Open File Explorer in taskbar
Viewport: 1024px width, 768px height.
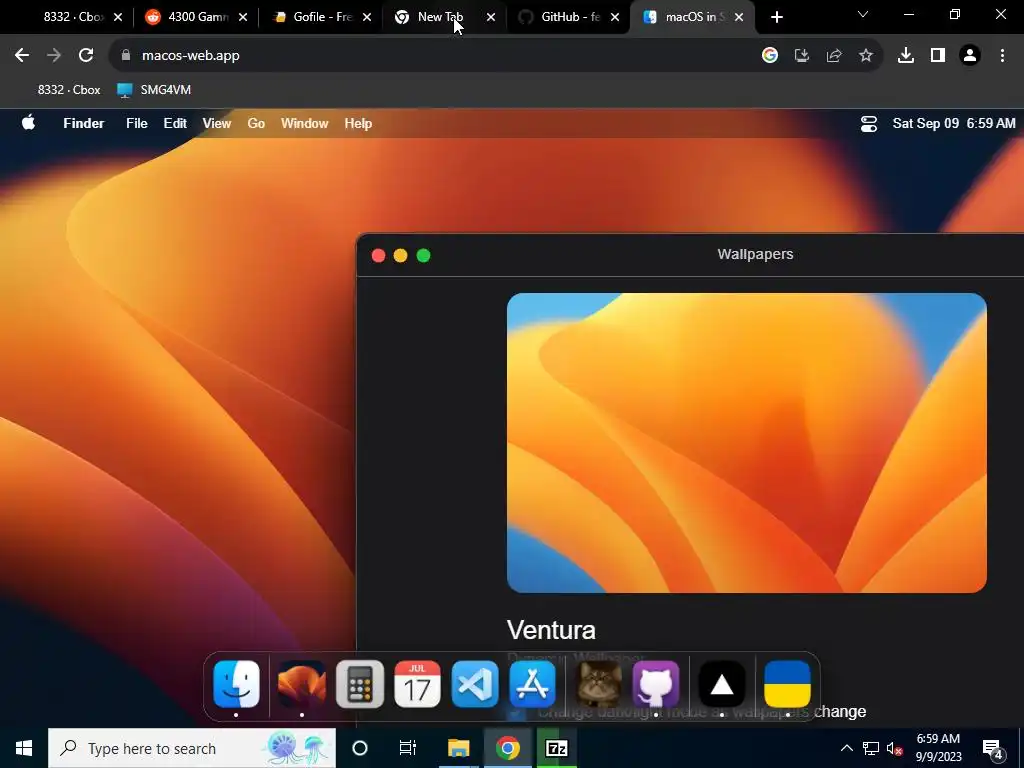point(458,748)
